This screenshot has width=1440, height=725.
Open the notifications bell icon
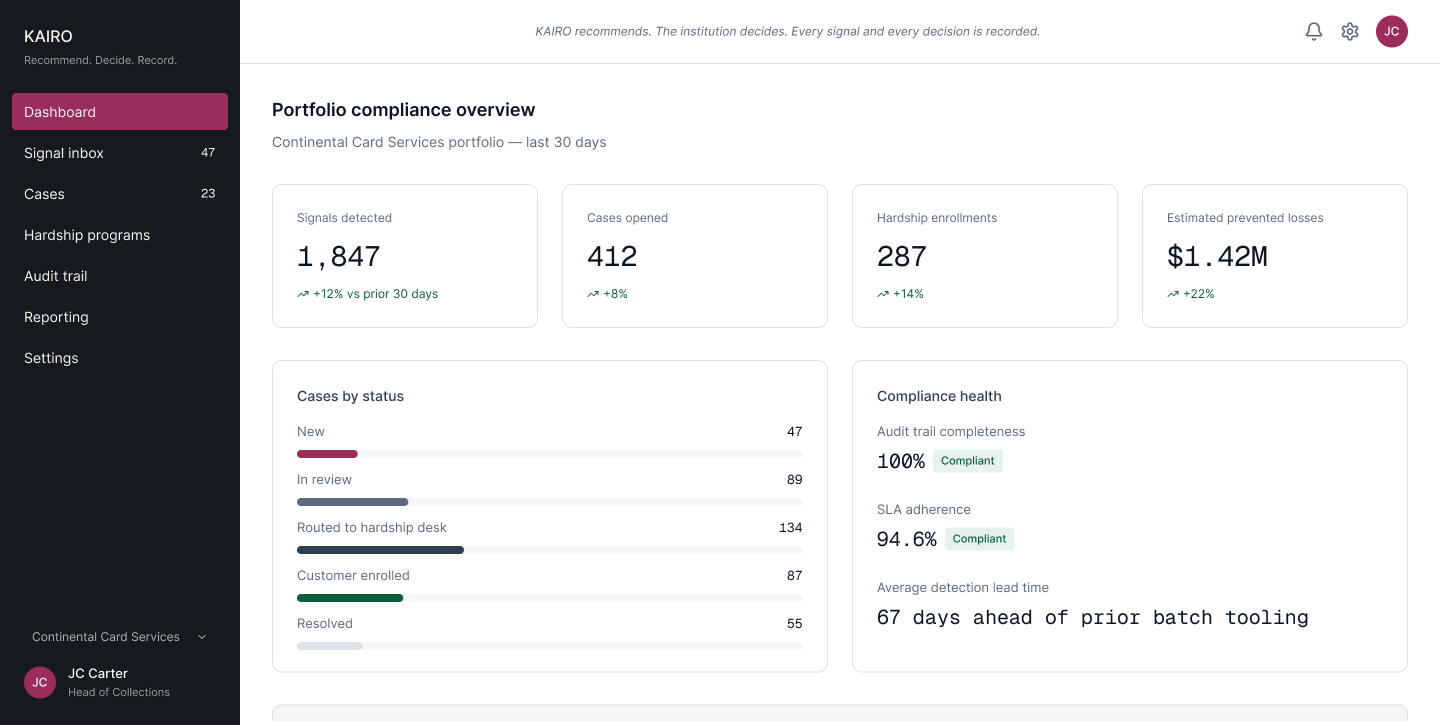click(1314, 32)
